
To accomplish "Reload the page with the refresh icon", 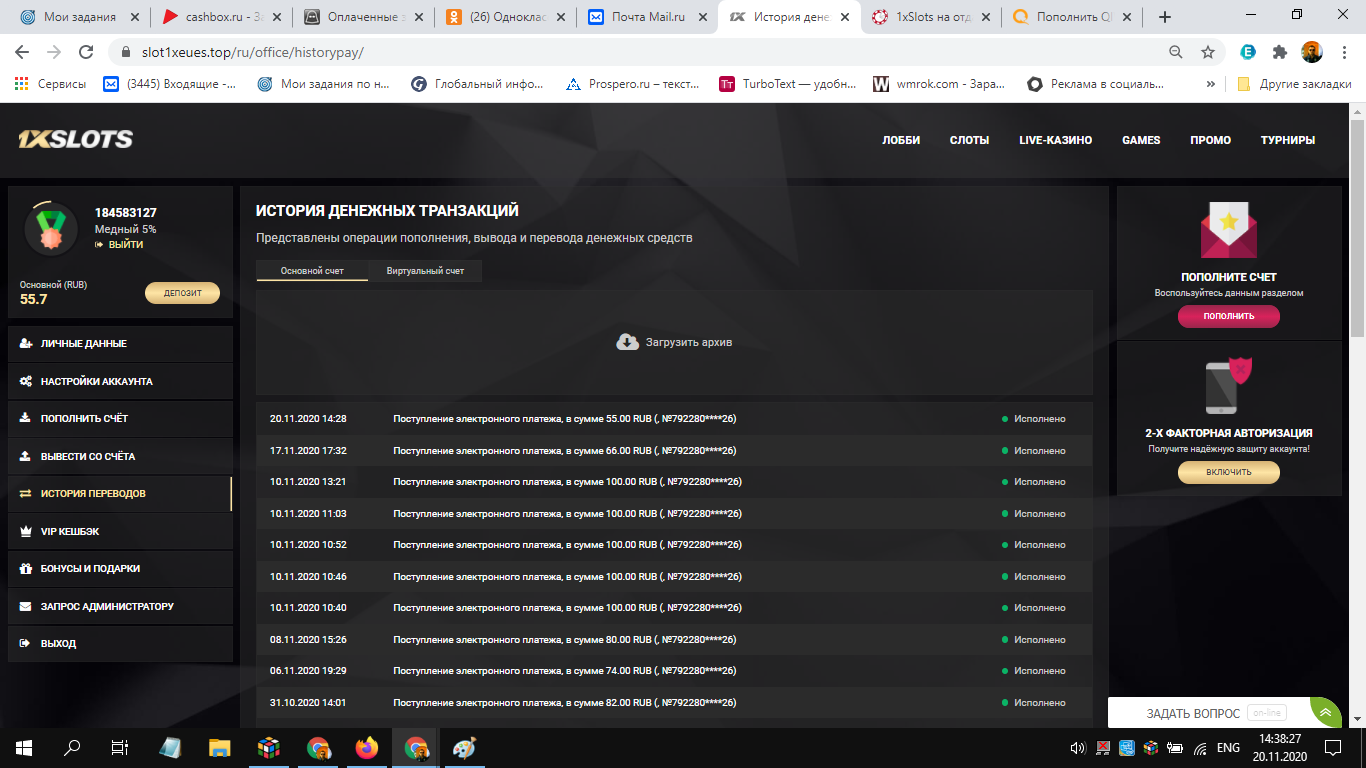I will coord(87,52).
